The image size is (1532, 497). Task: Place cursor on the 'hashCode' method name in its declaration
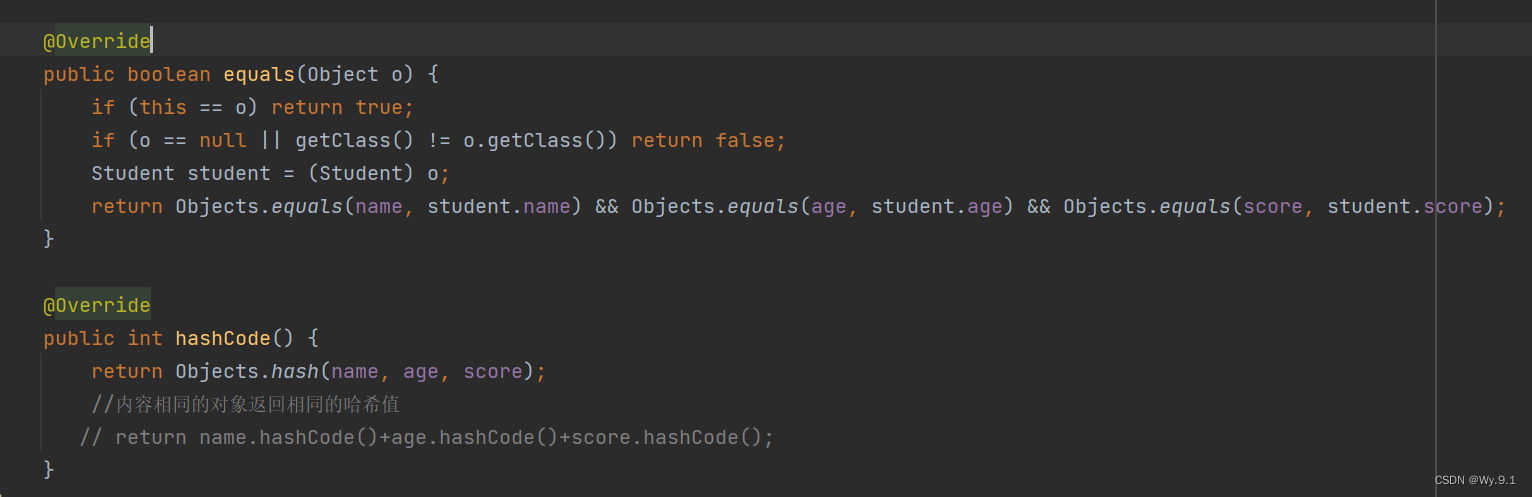point(223,339)
